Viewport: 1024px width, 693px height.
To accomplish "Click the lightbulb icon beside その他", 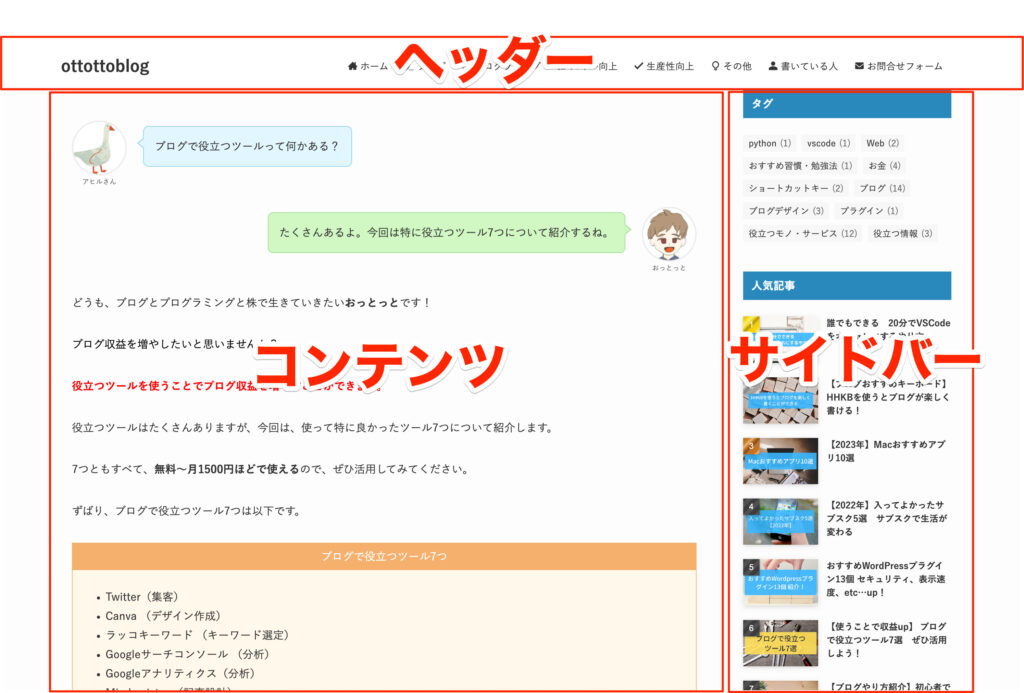I will tap(716, 66).
